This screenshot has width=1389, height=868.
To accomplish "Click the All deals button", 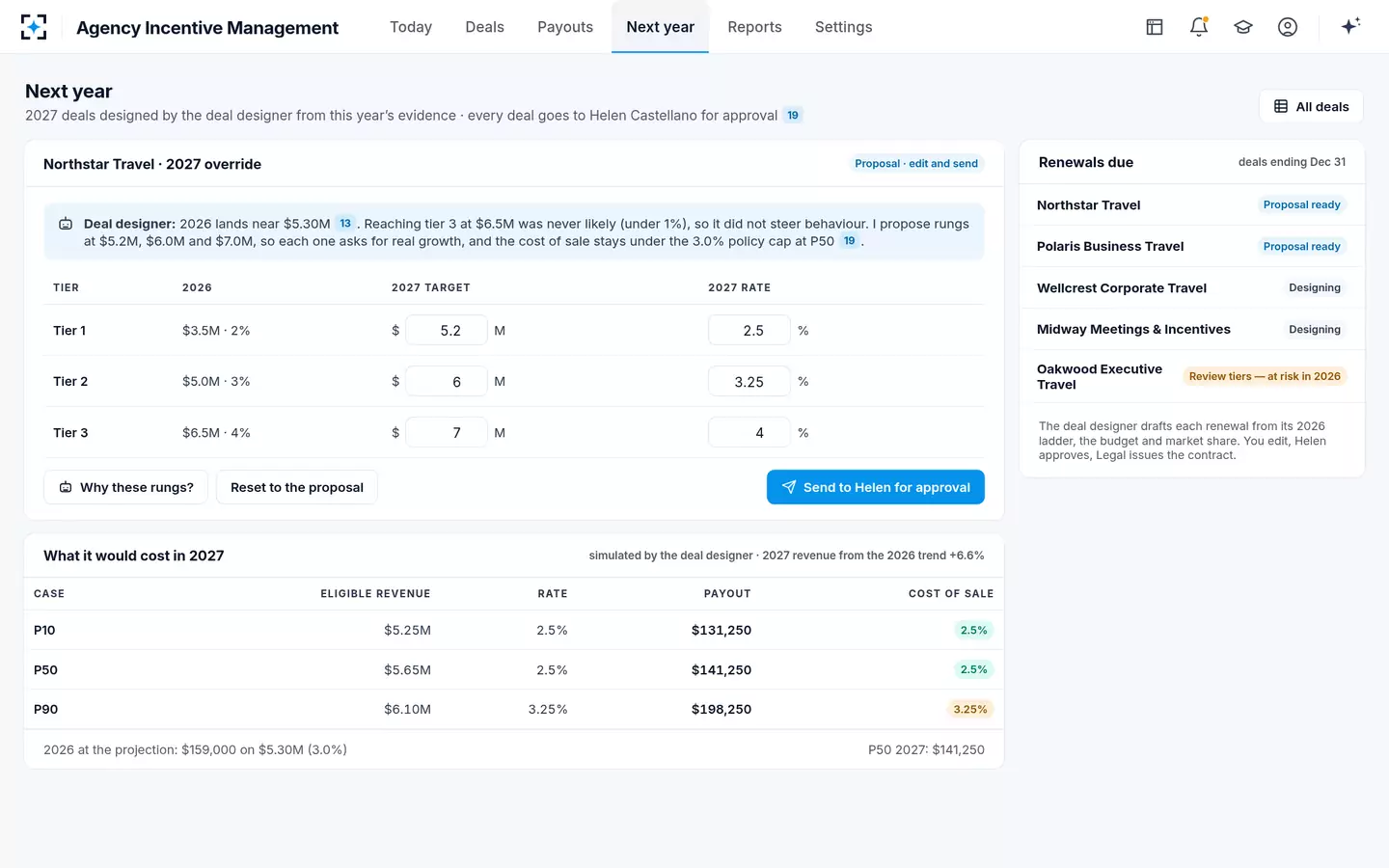I will (x=1311, y=106).
